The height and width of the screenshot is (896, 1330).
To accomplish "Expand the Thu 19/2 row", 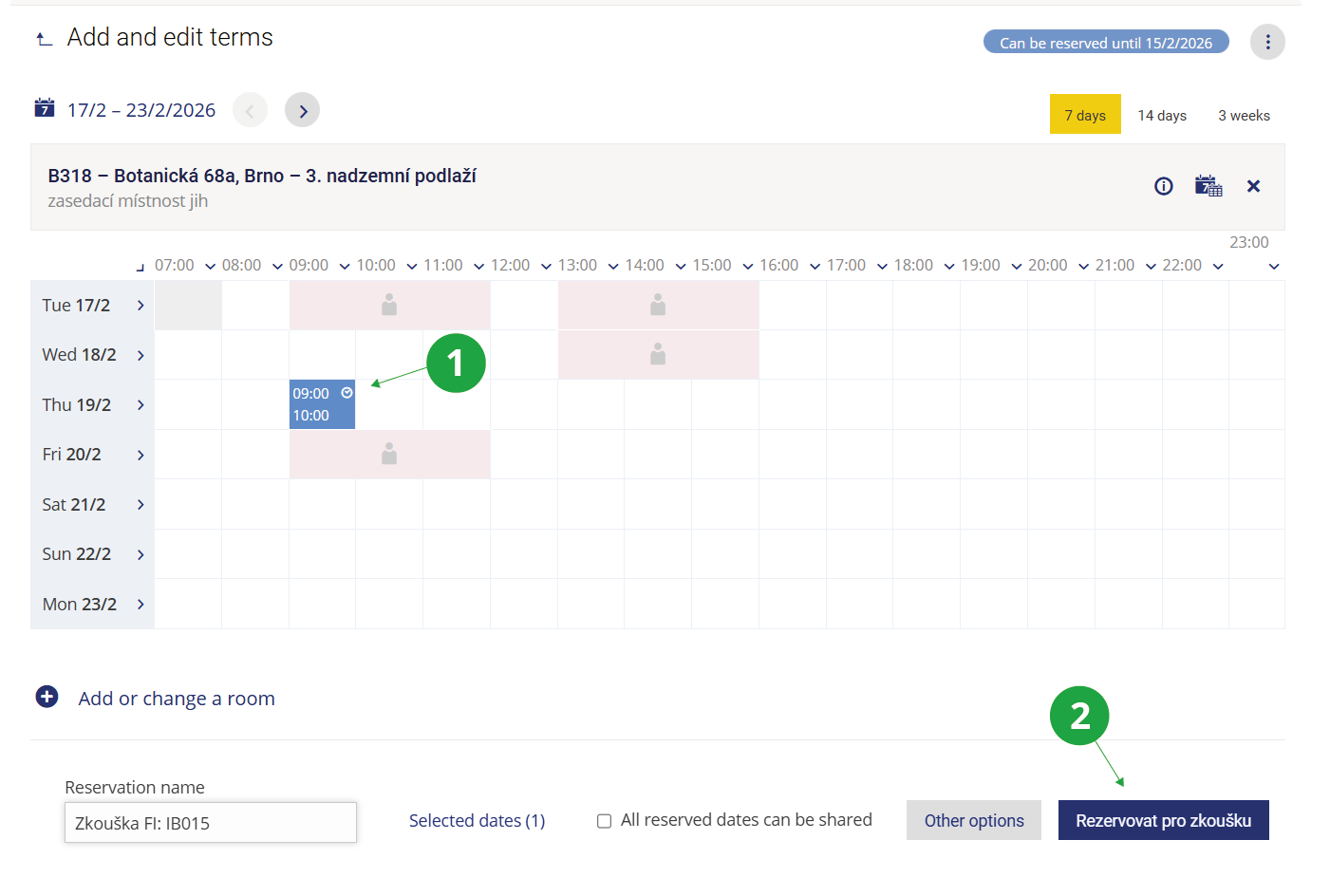I will tap(140, 405).
